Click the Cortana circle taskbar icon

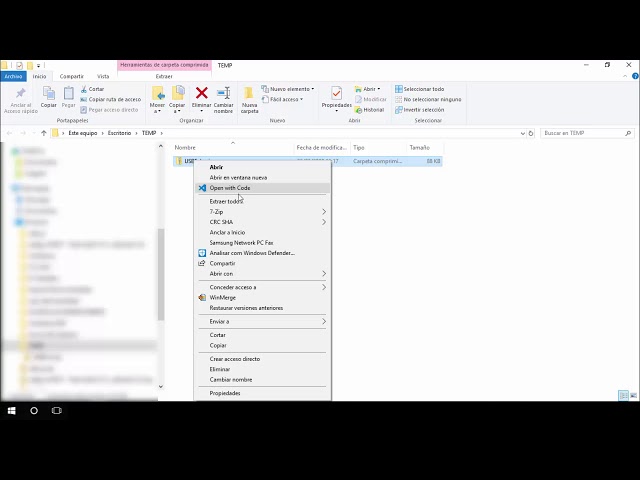tap(34, 411)
